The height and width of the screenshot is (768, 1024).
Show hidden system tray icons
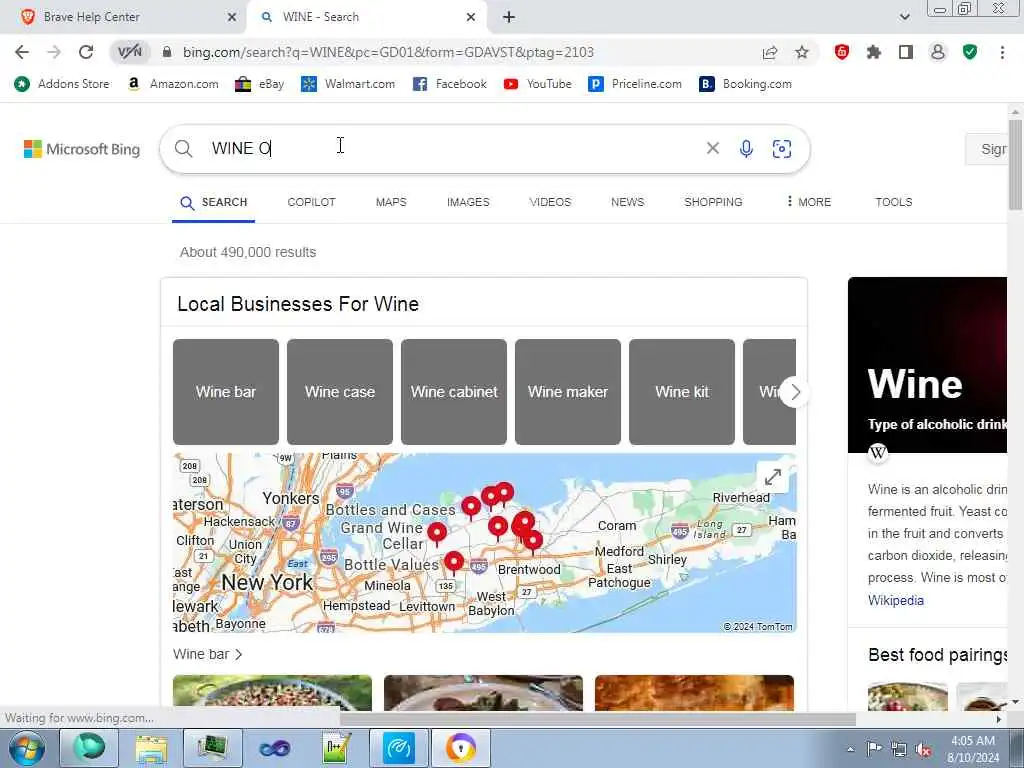850,749
